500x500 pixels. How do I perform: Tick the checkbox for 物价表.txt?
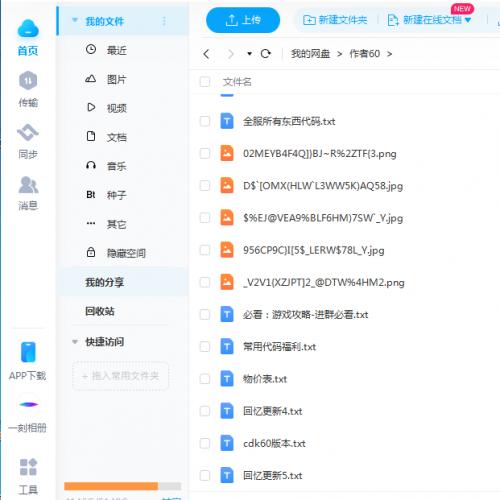[205, 379]
